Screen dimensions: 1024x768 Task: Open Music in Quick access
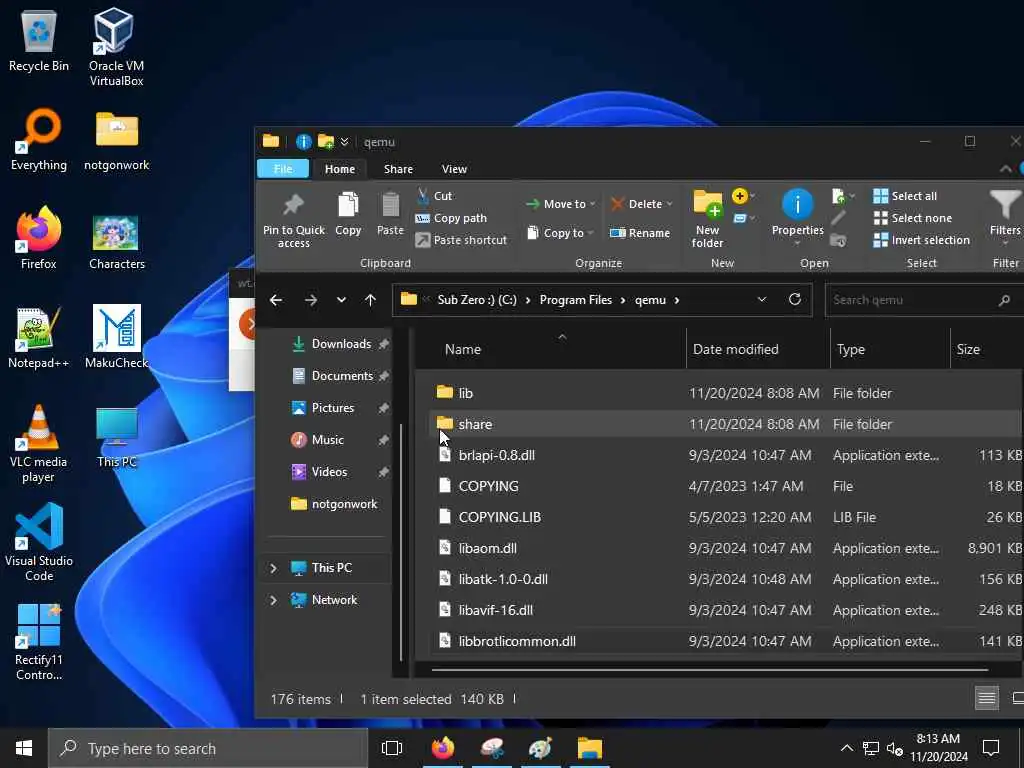point(340,440)
